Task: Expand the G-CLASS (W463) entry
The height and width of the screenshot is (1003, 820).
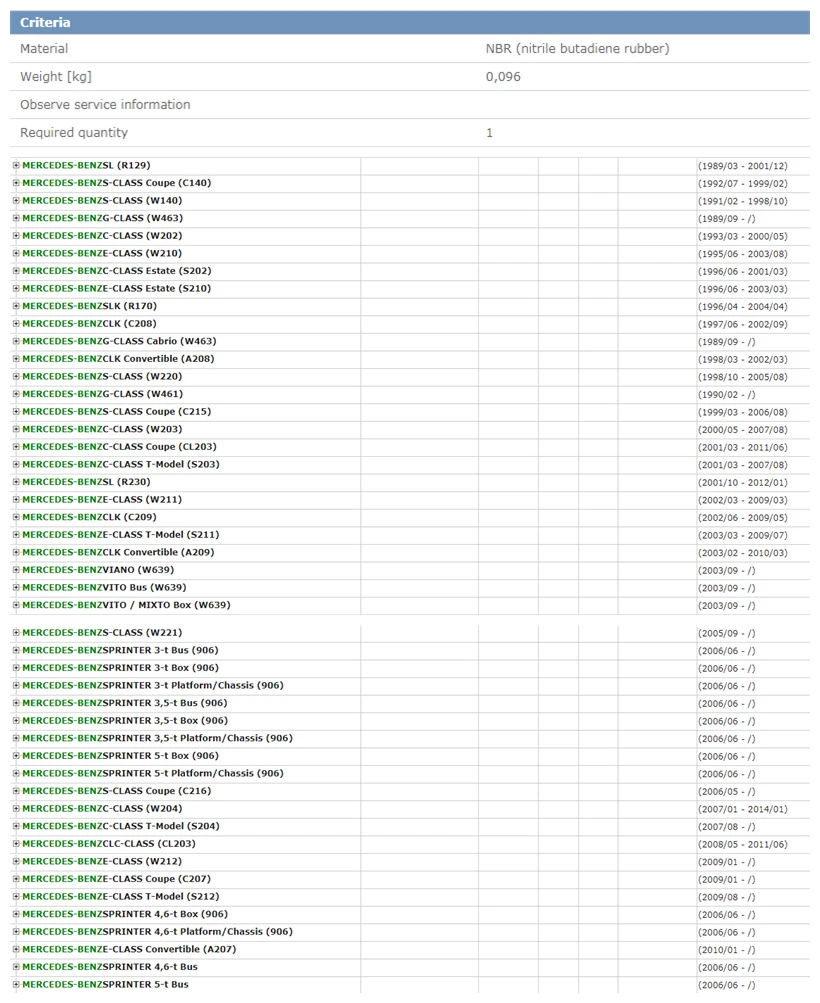Action: pyautogui.click(x=16, y=218)
